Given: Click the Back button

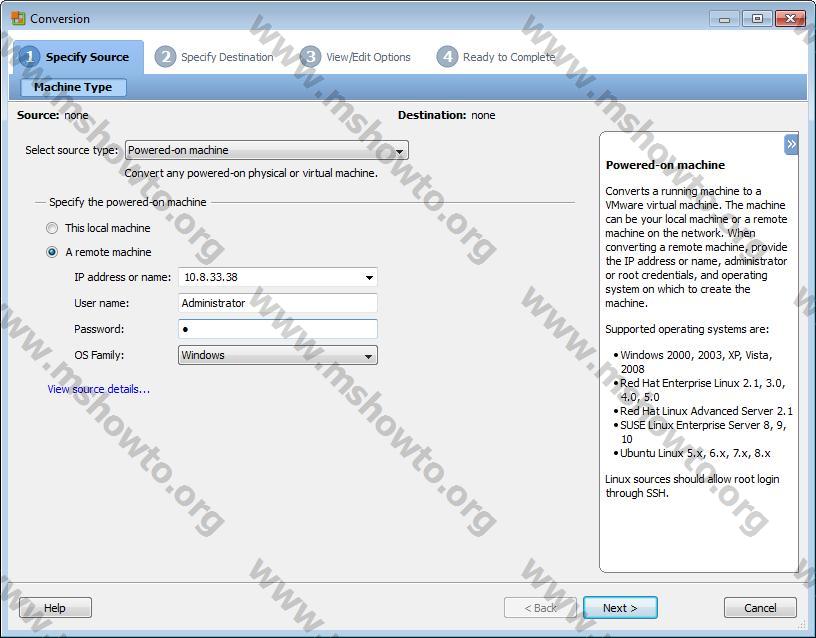Looking at the screenshot, I should [540, 608].
